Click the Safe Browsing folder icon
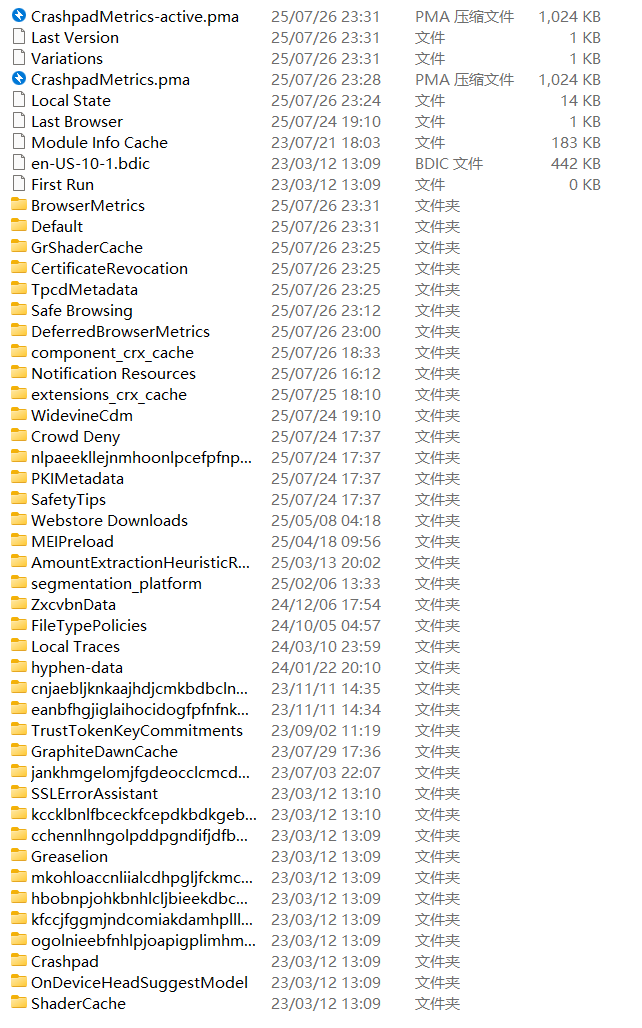642x1028 pixels. coord(18,310)
